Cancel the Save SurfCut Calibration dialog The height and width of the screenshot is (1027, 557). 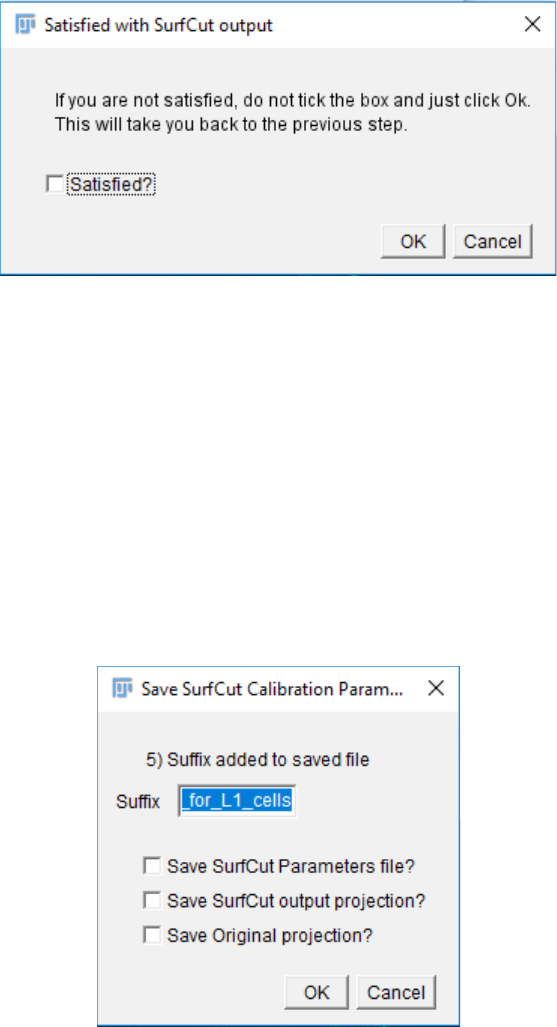tap(396, 992)
